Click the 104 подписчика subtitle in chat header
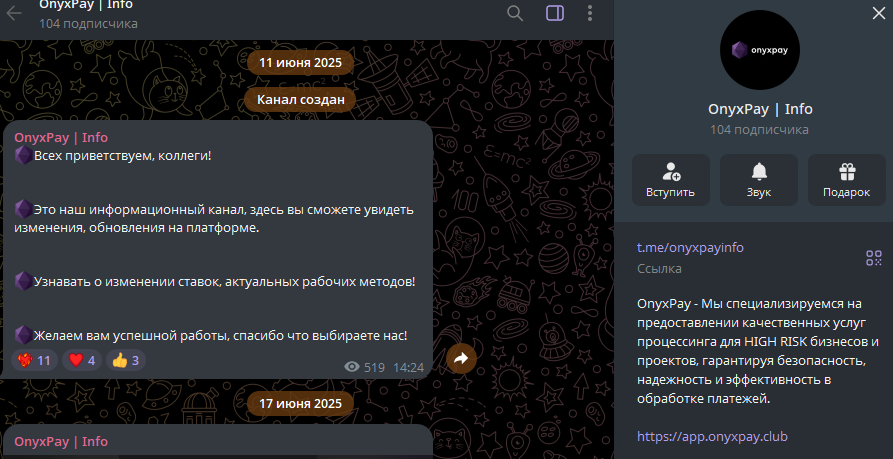The image size is (893, 459). coord(88,23)
